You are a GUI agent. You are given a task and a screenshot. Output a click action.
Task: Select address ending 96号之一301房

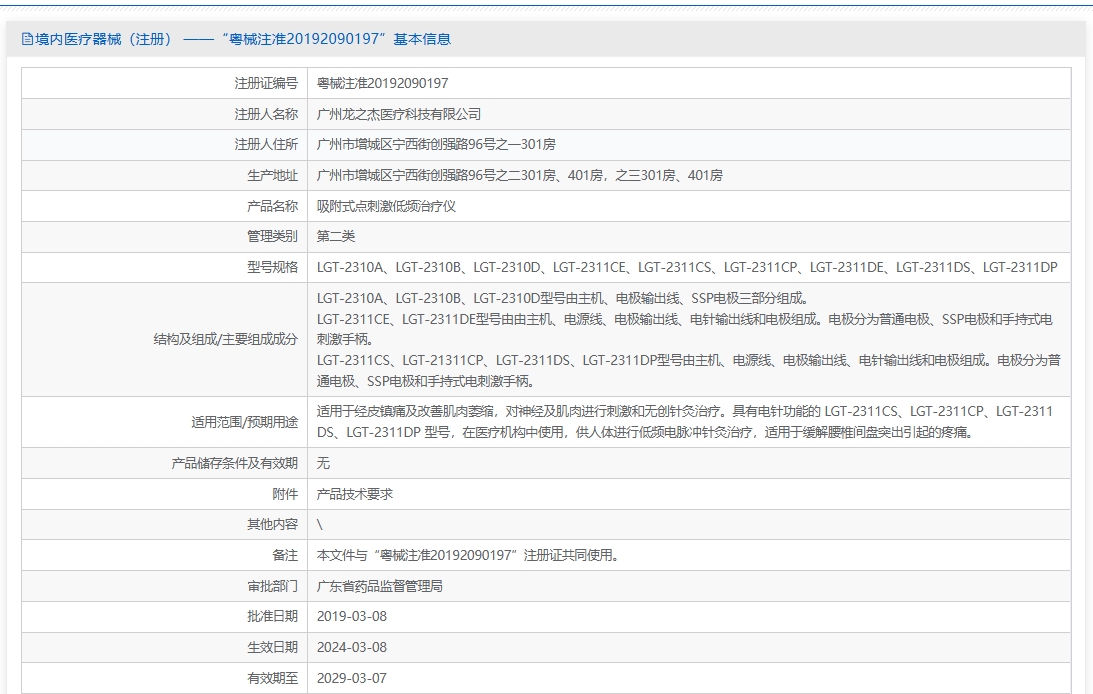pos(436,145)
